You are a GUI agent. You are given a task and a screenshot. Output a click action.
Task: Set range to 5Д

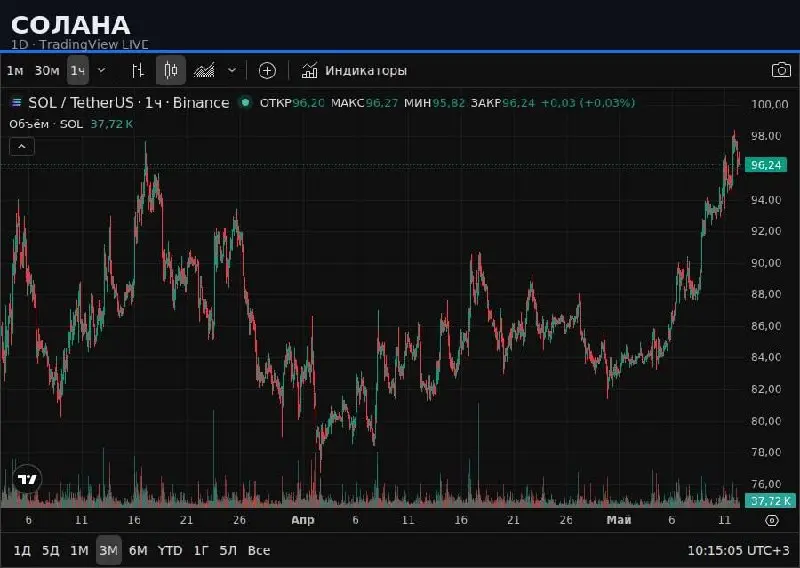pyautogui.click(x=51, y=551)
